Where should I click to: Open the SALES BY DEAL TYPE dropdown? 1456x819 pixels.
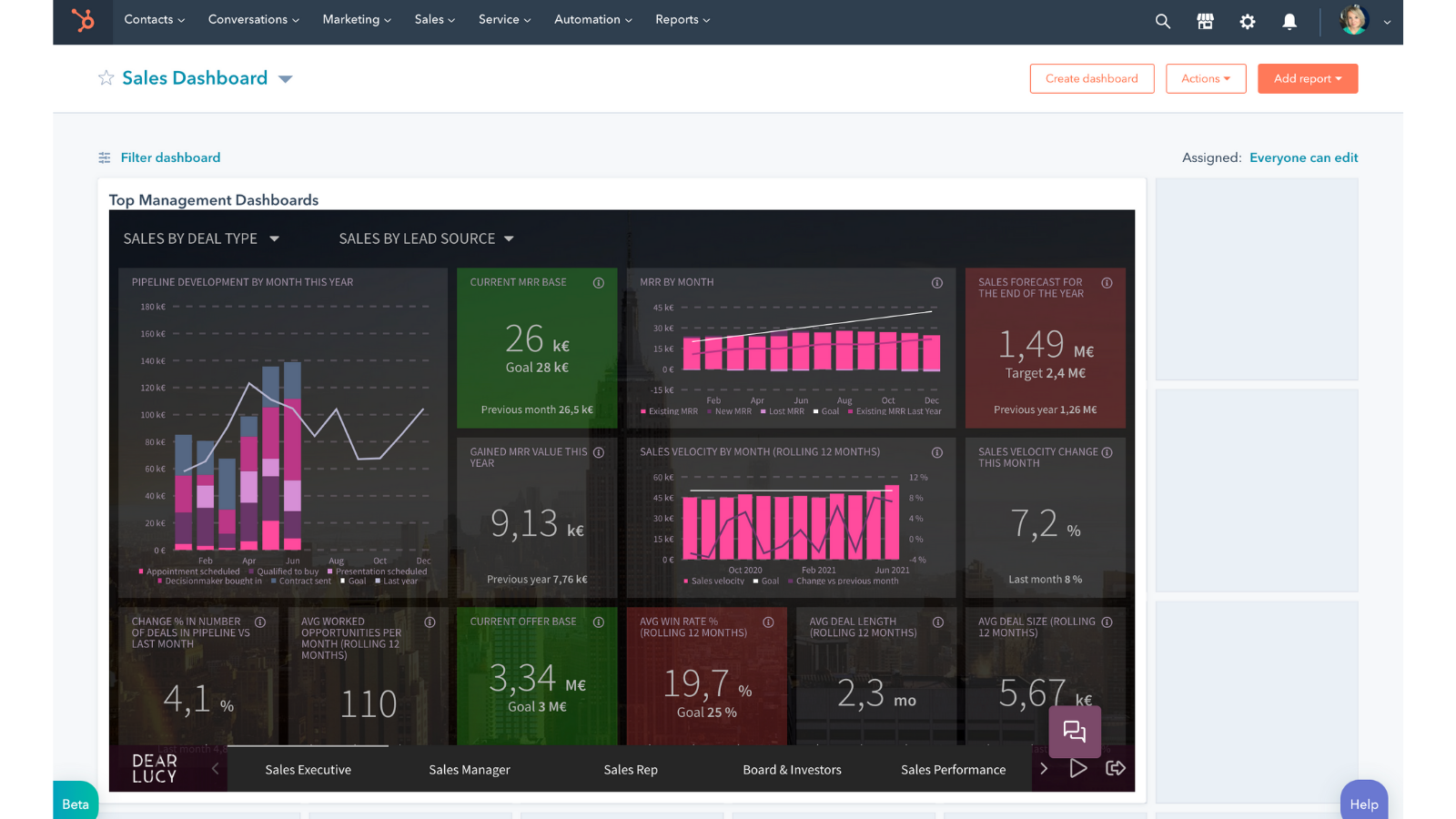(x=274, y=238)
